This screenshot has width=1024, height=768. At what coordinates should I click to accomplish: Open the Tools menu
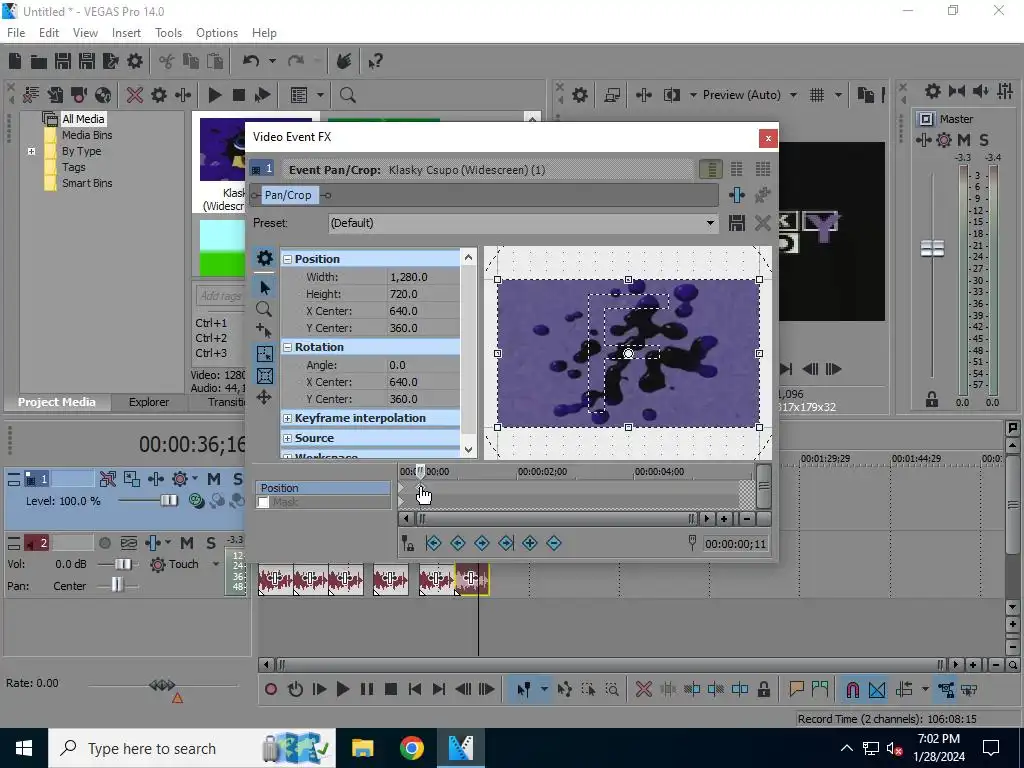tap(168, 33)
